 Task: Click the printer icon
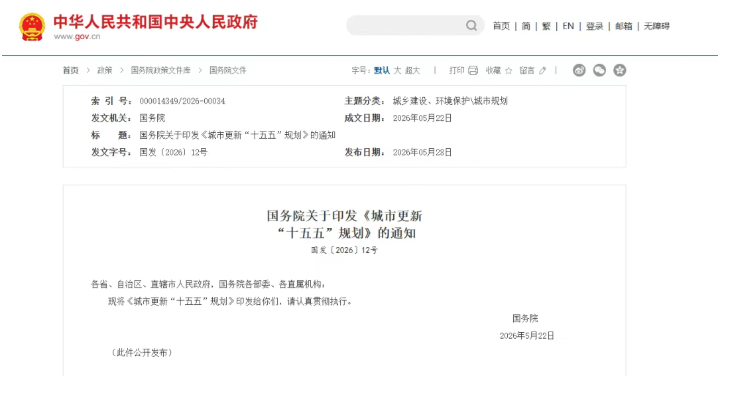pyautogui.click(x=473, y=70)
